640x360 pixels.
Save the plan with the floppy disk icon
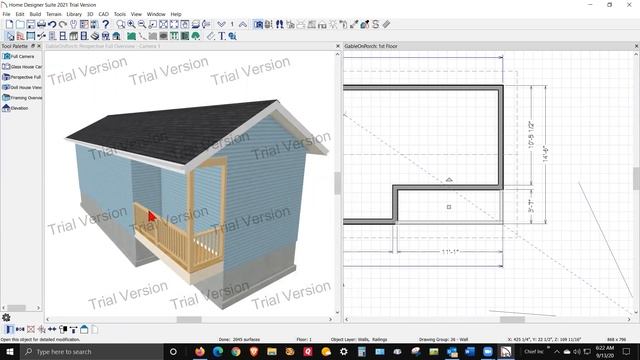tap(31, 24)
